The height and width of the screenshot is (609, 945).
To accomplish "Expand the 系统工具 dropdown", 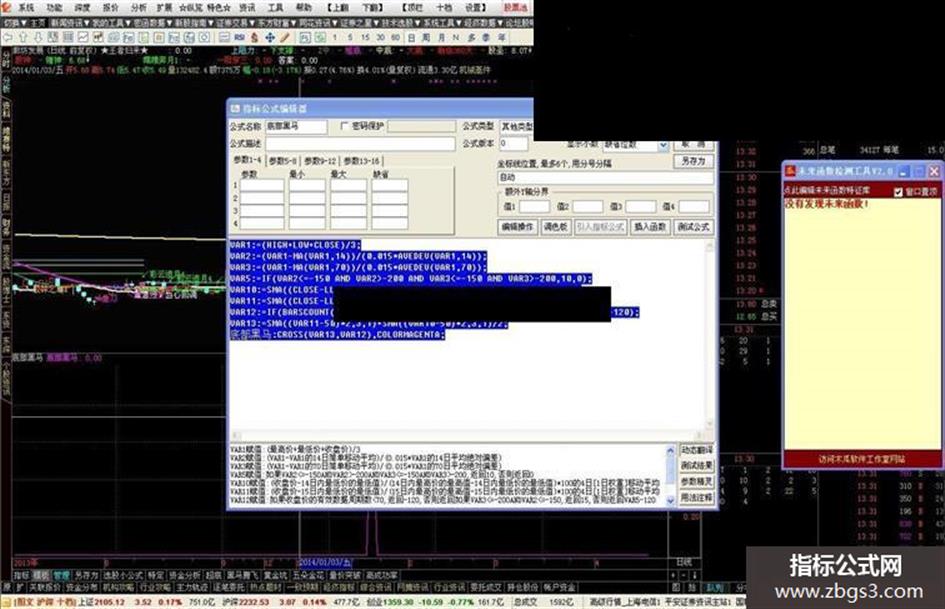I will pyautogui.click(x=442, y=23).
